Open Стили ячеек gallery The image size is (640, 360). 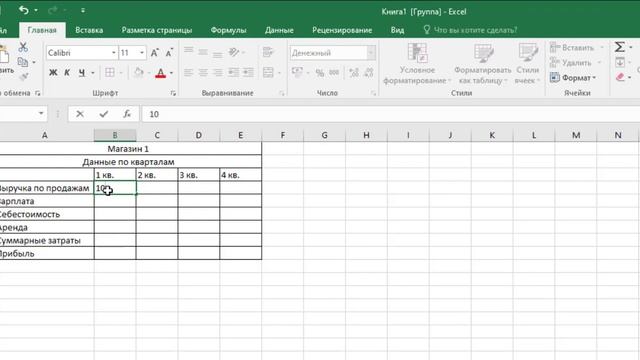[527, 64]
